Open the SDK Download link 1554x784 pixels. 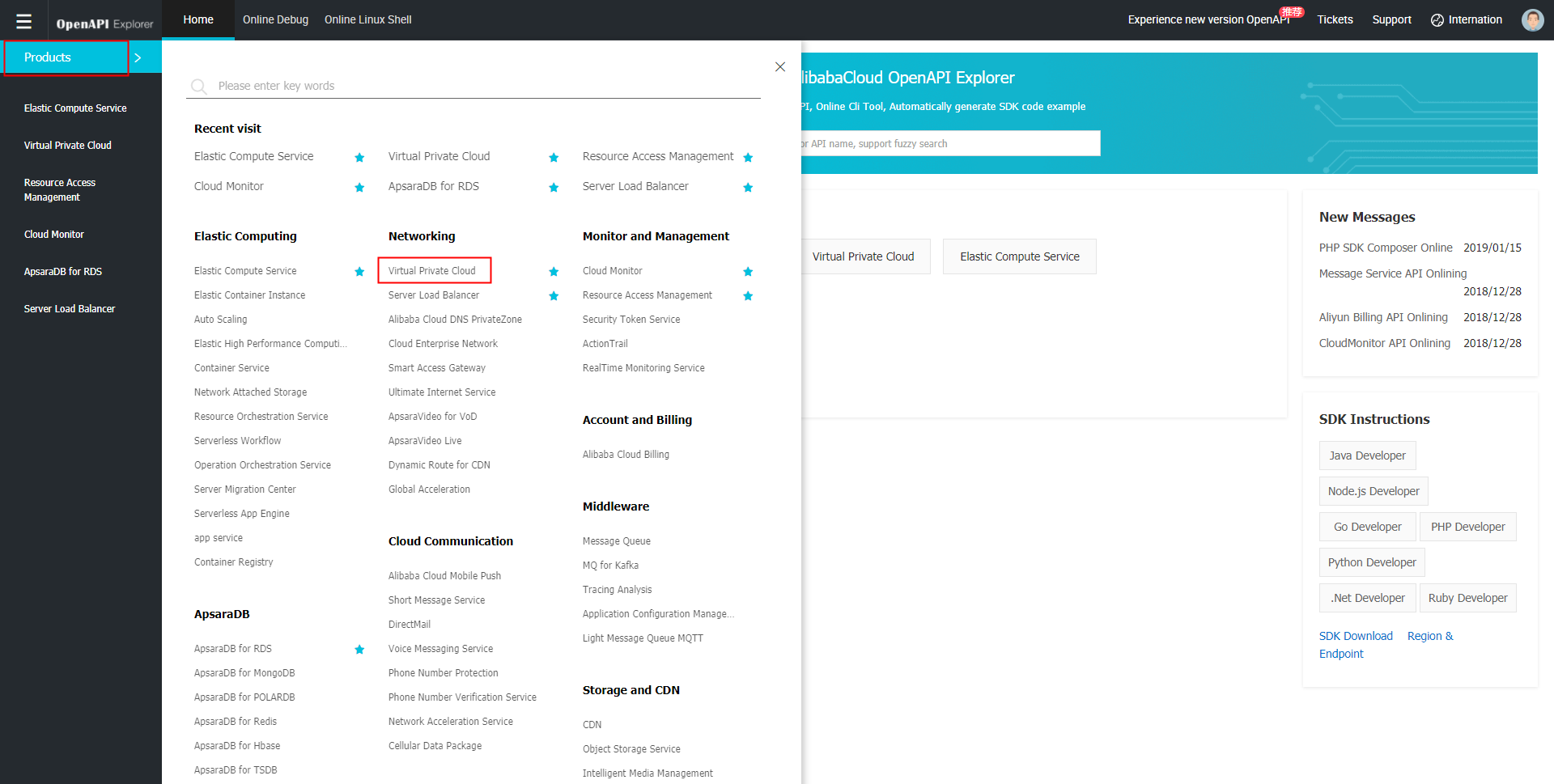[x=1356, y=636]
